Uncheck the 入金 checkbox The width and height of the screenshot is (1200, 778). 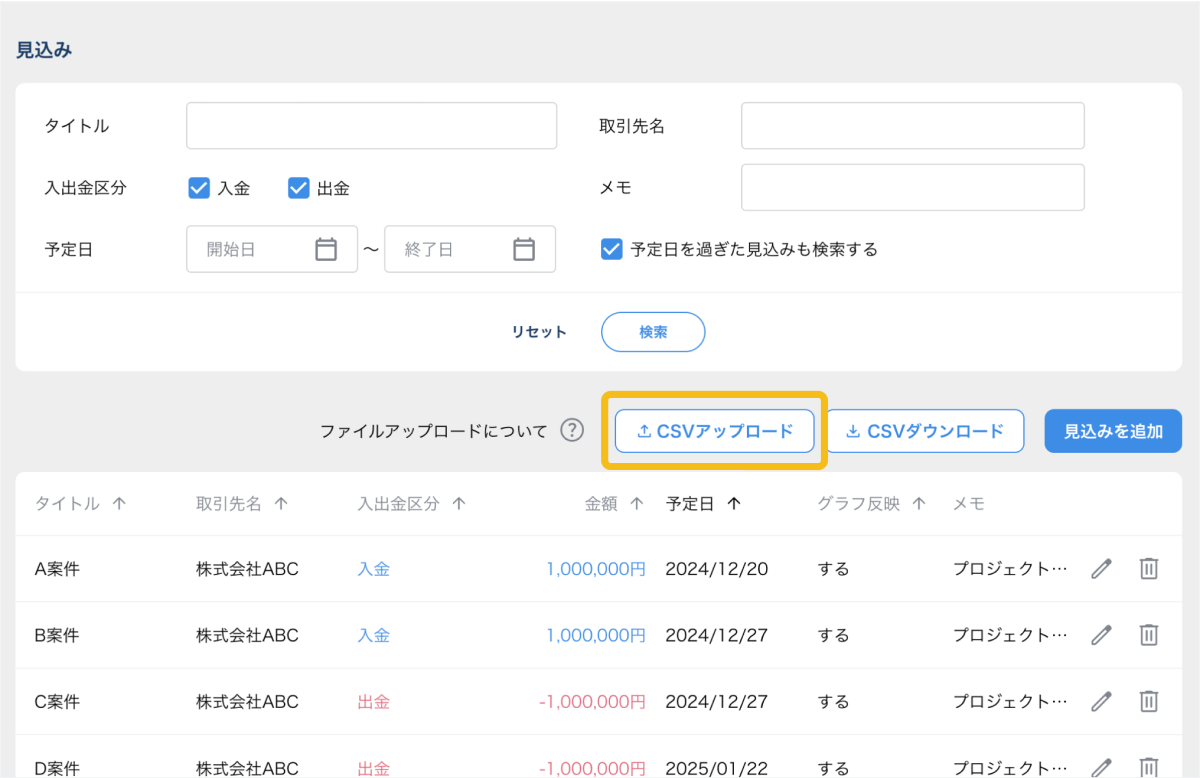click(199, 188)
